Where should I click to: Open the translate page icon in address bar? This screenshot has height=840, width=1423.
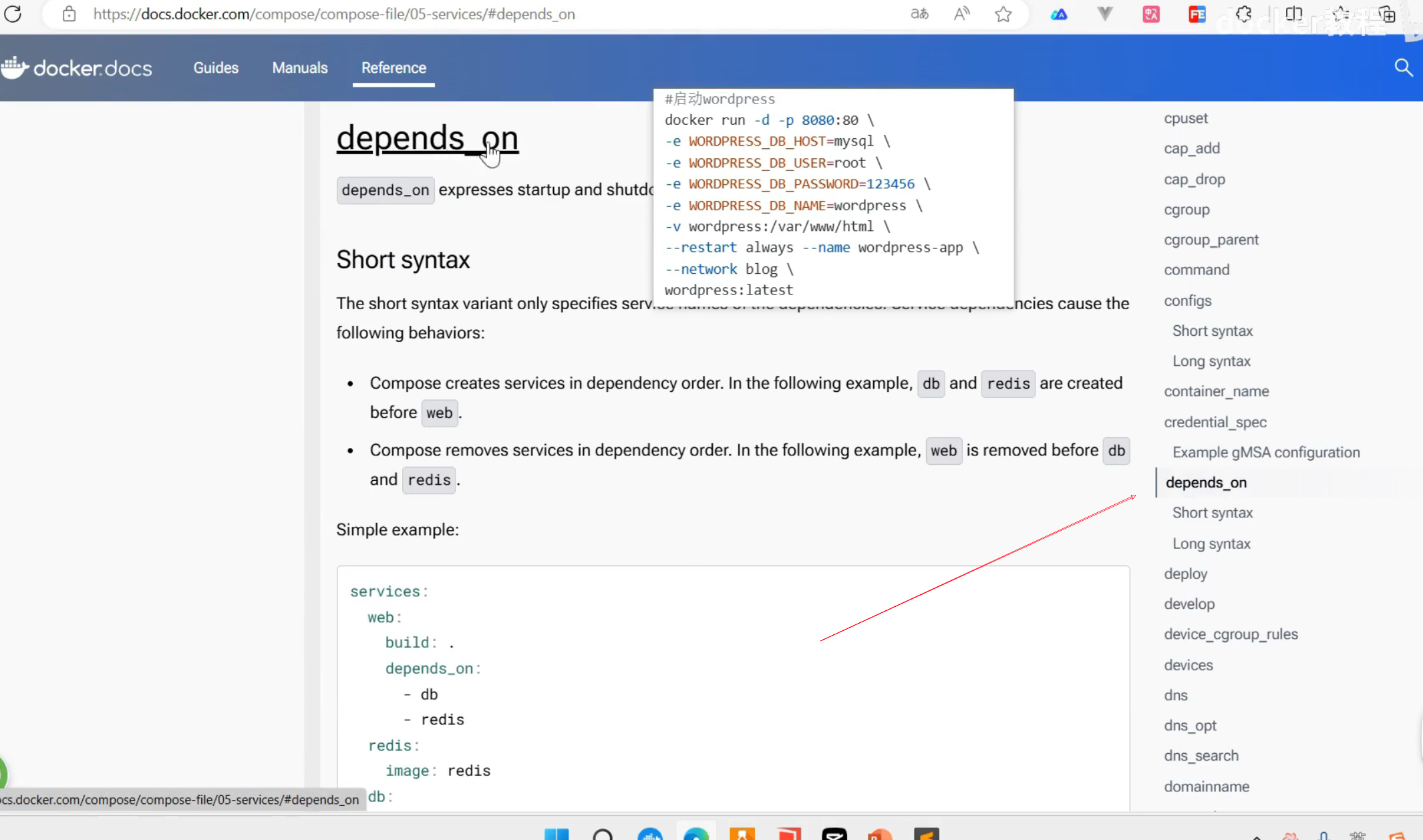click(x=919, y=14)
